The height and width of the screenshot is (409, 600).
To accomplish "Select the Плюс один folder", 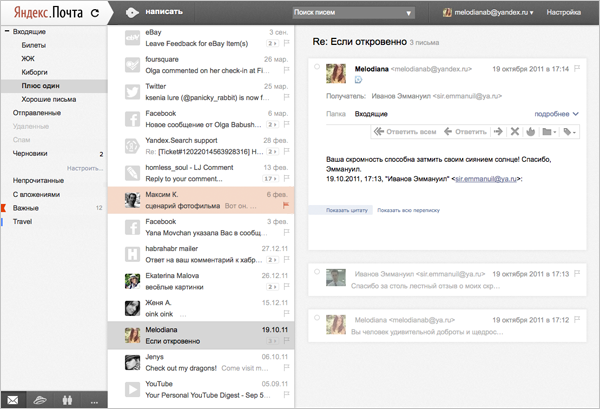I will click(x=54, y=86).
